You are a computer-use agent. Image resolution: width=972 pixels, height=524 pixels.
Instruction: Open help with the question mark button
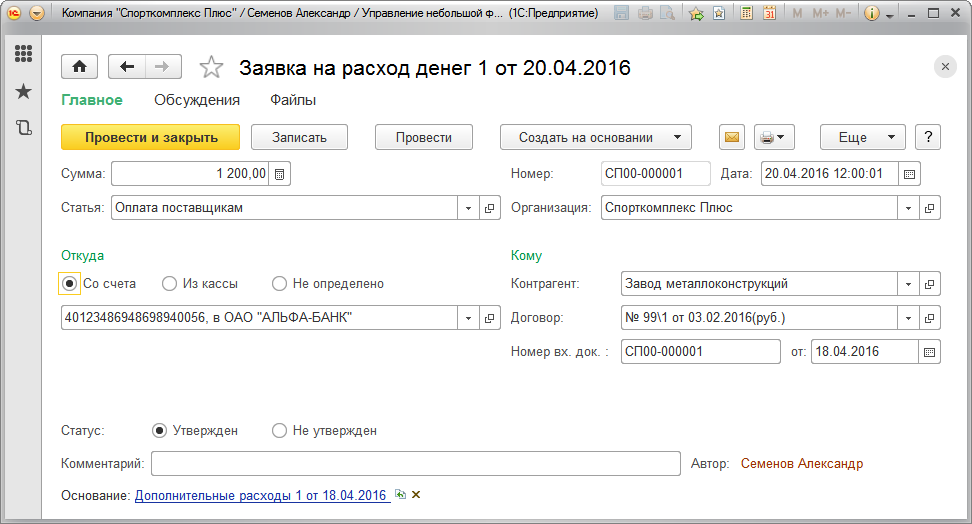point(928,137)
